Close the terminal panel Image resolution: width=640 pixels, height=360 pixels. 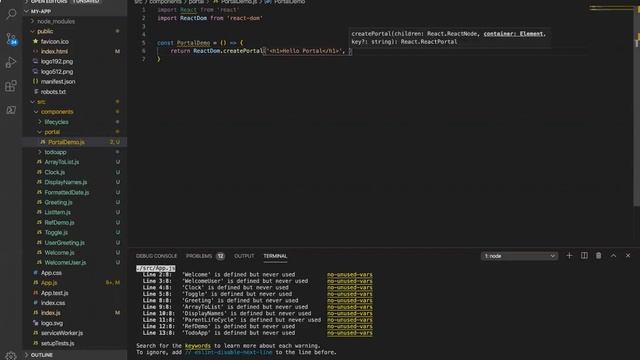pos(628,256)
